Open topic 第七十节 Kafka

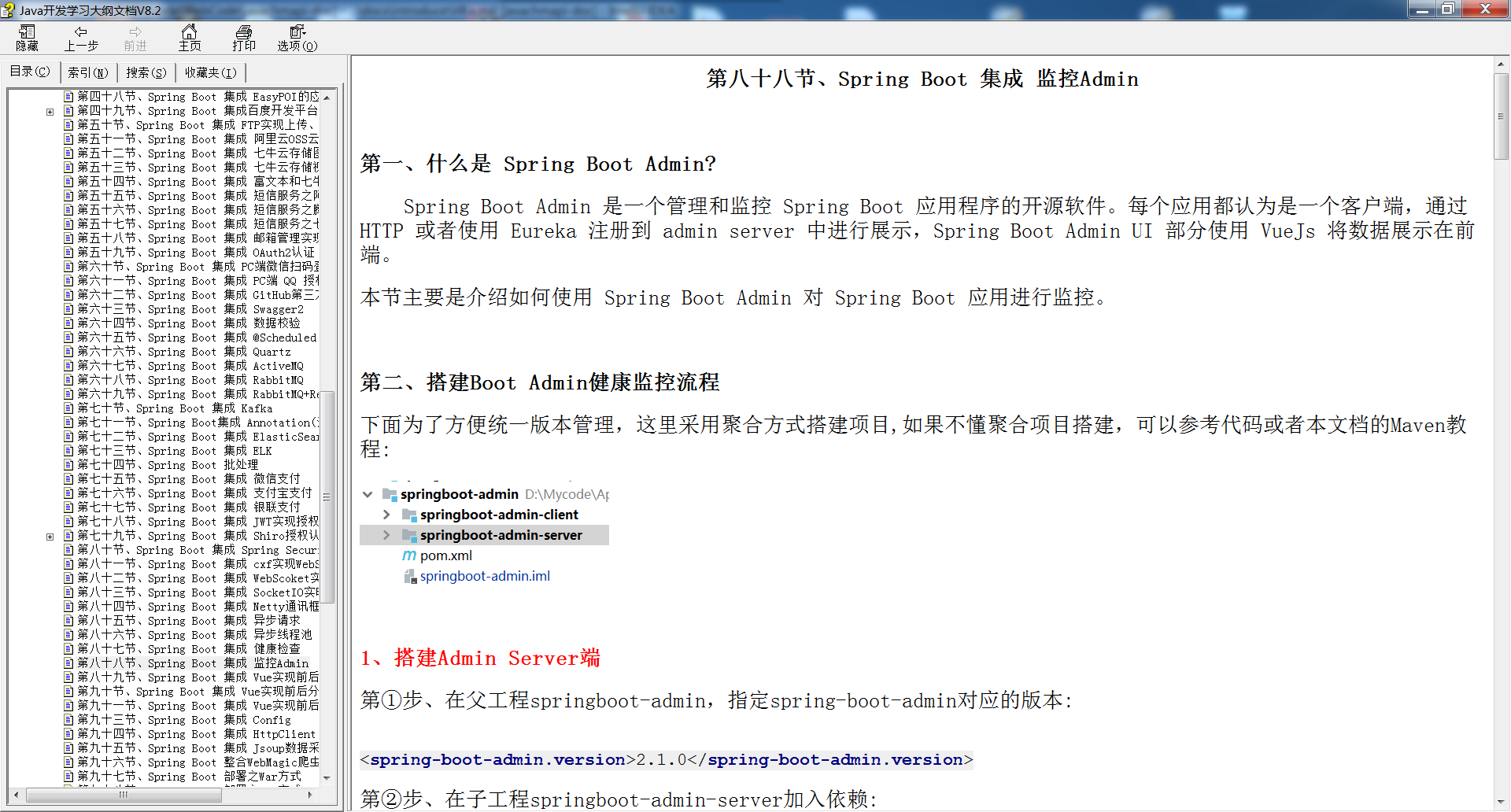point(175,408)
